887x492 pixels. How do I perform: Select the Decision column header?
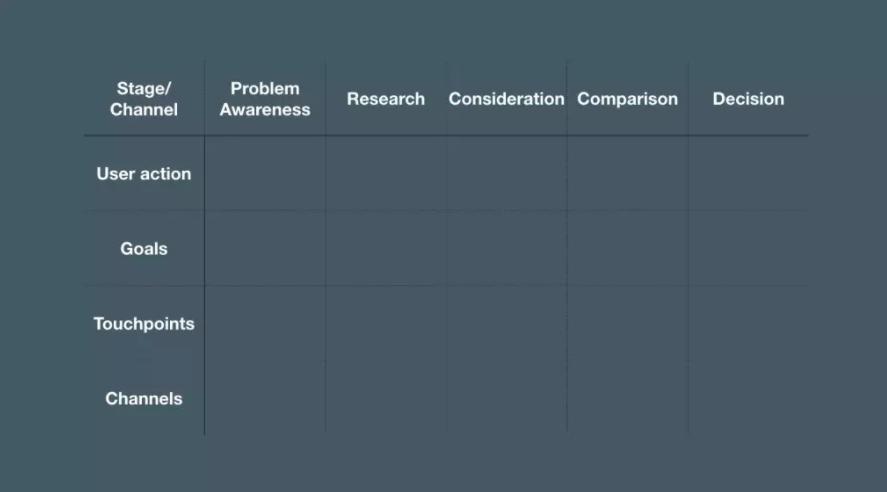coord(748,99)
